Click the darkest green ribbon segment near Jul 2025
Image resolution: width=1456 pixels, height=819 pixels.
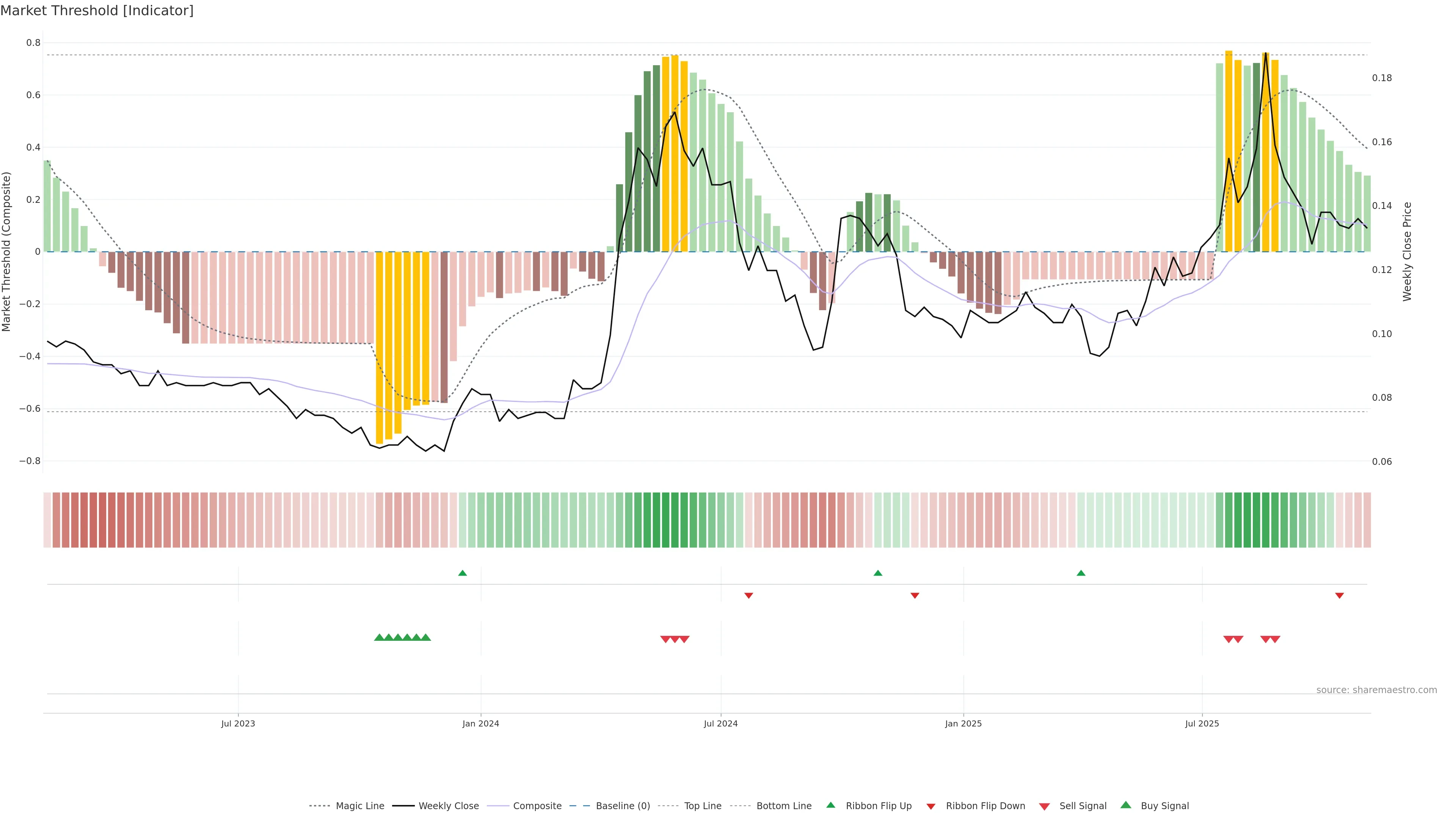tap(1247, 519)
